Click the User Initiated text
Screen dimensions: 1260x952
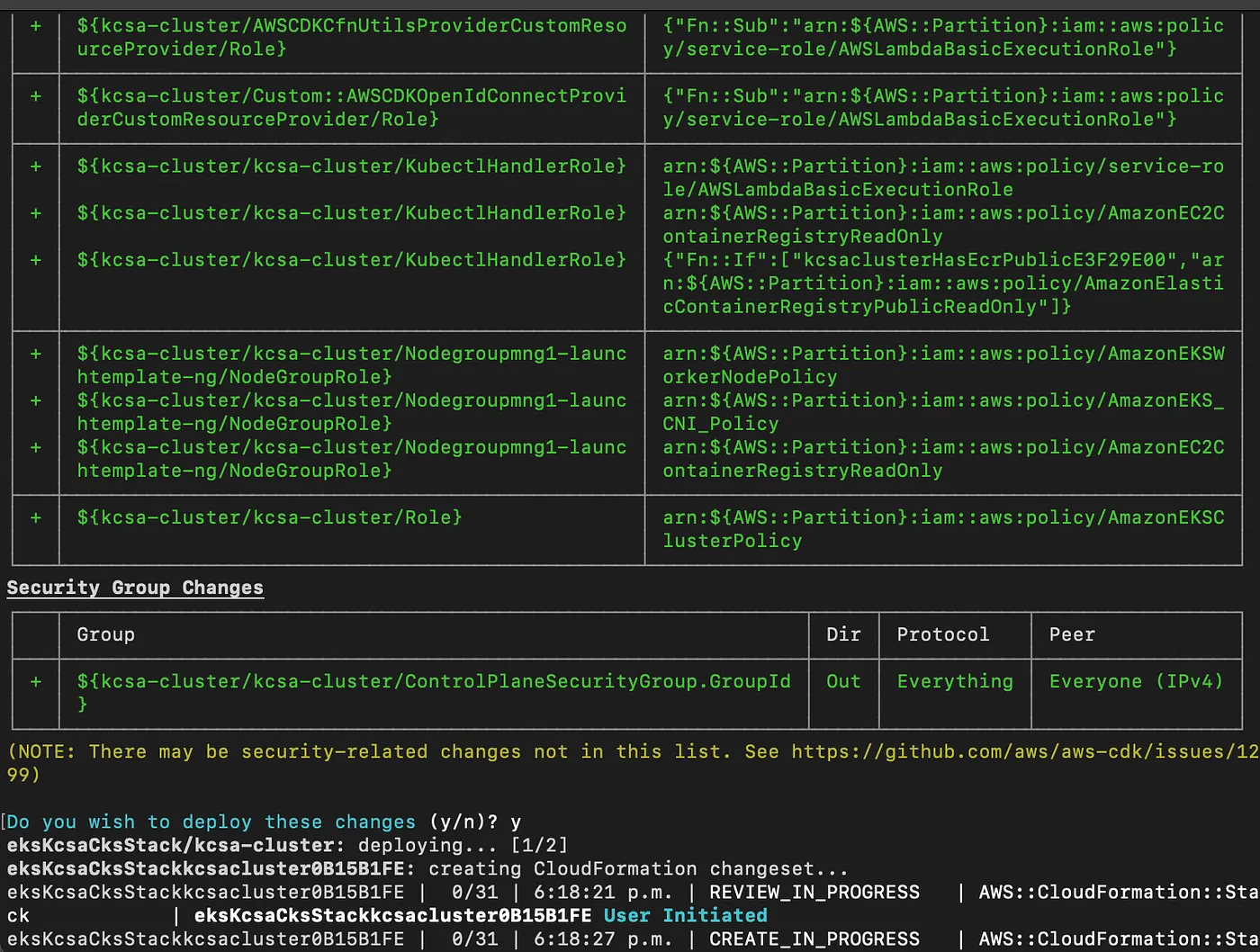686,915
